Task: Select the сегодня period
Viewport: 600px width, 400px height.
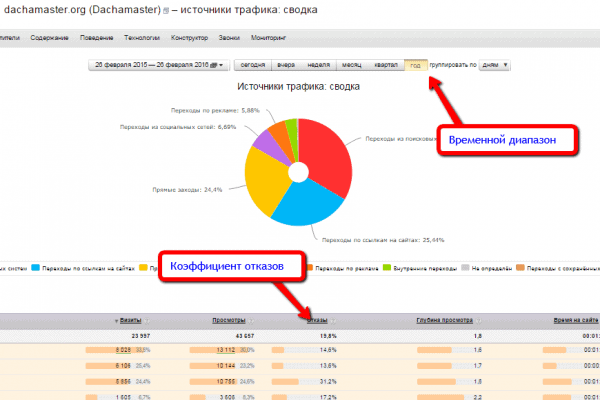Action: coord(253,65)
